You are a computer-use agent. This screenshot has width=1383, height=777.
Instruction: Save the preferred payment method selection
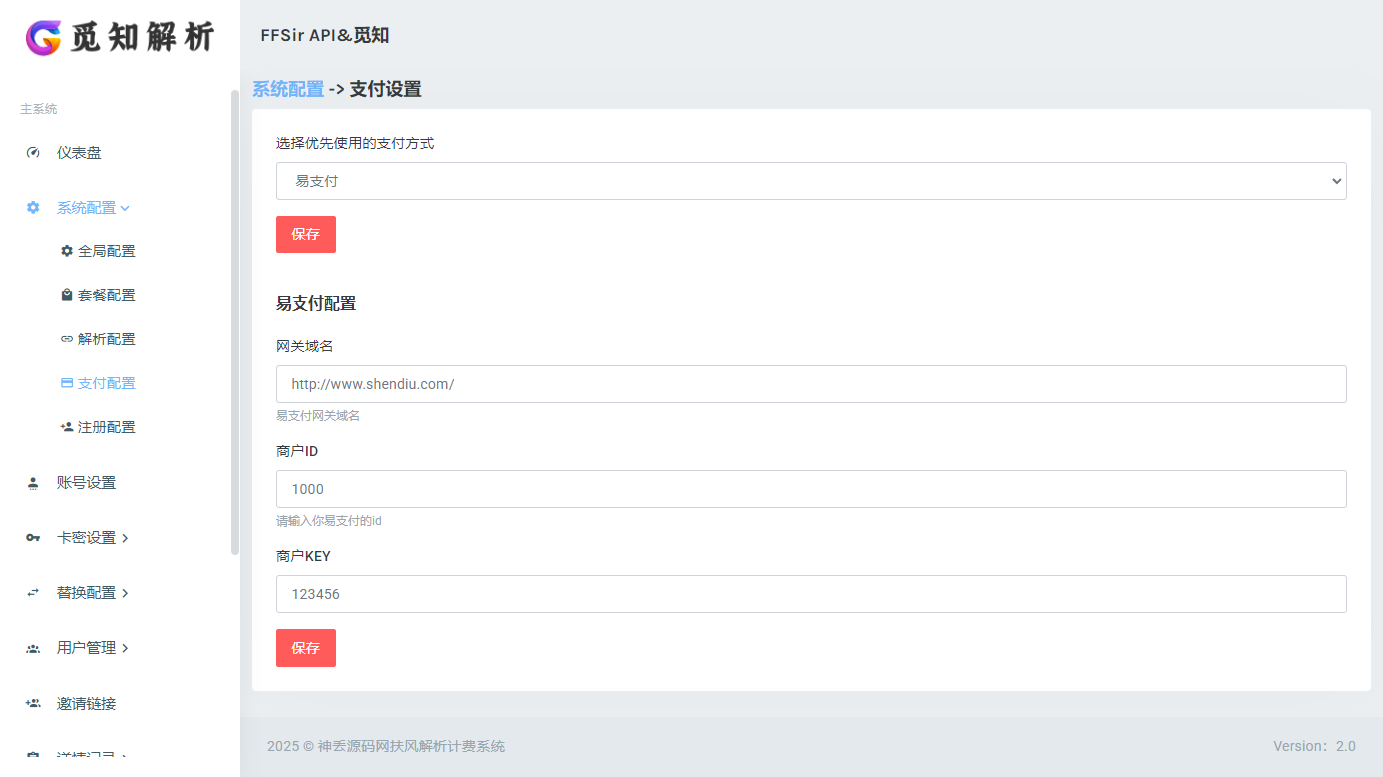[x=305, y=234]
